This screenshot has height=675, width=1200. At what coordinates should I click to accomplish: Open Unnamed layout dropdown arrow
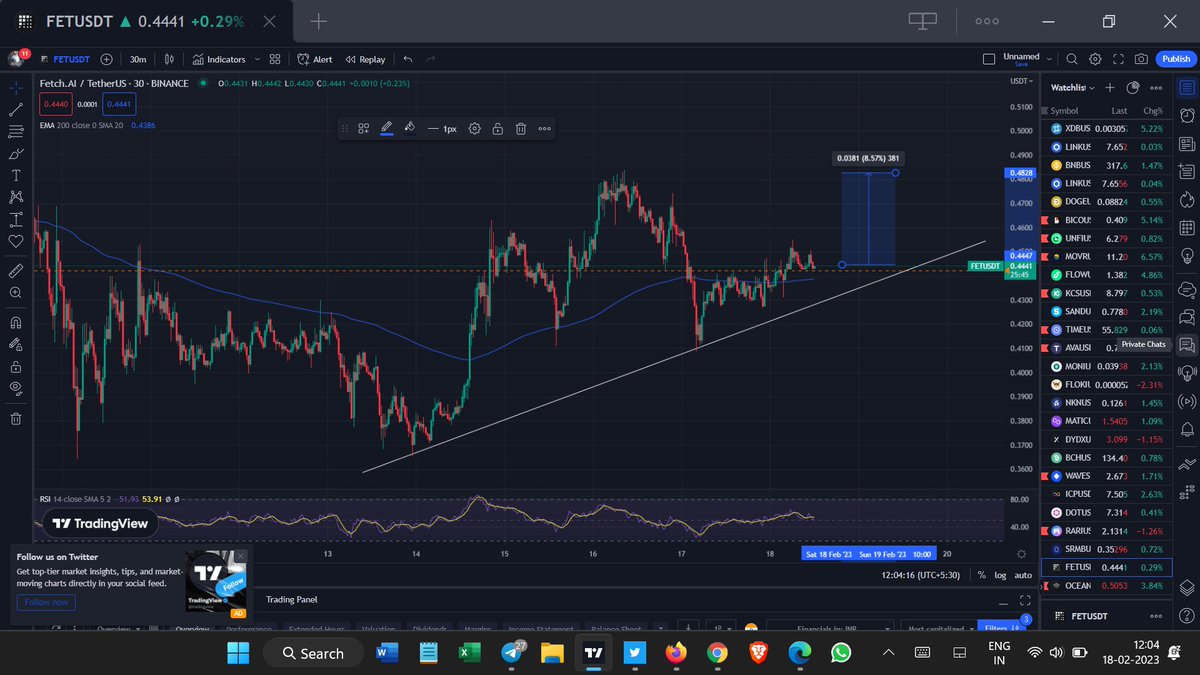(1049, 59)
